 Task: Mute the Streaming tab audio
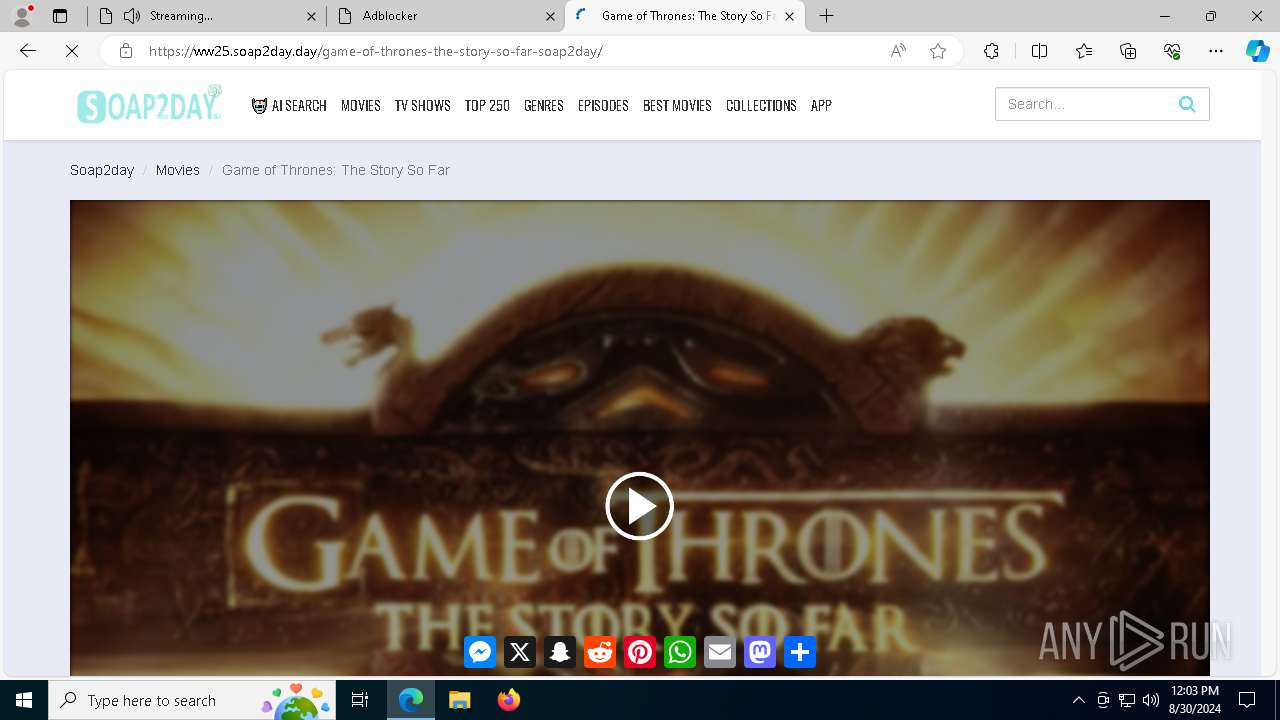click(132, 16)
